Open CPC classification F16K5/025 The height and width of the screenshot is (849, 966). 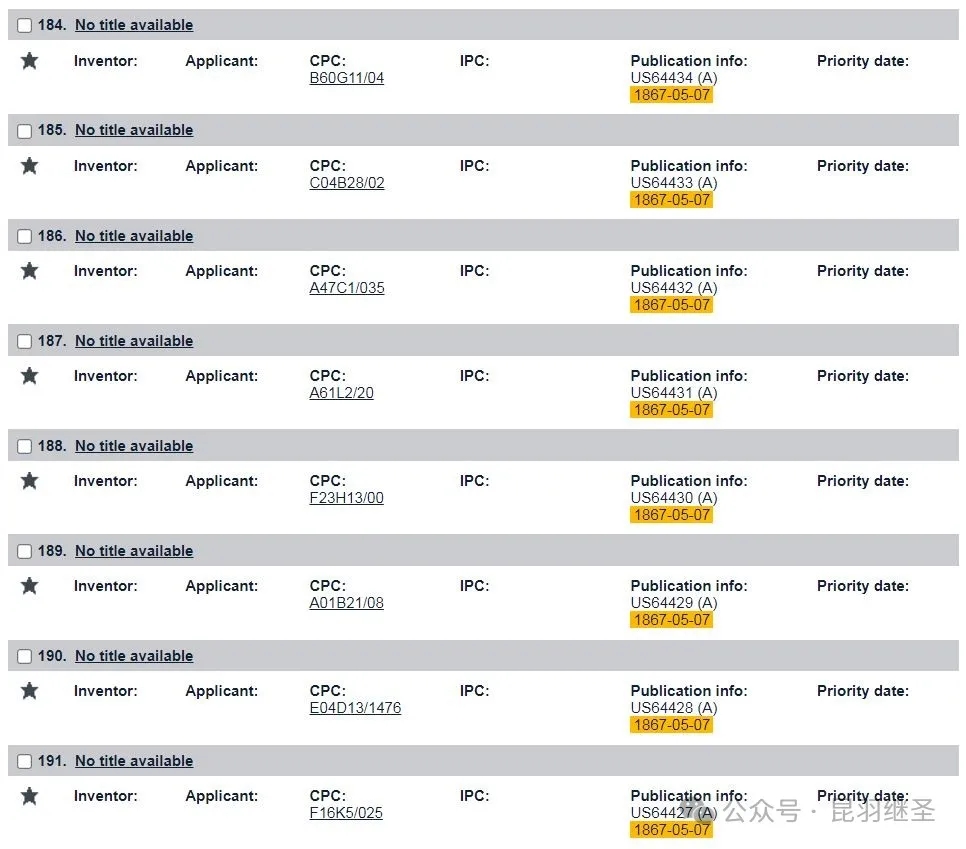click(x=346, y=813)
